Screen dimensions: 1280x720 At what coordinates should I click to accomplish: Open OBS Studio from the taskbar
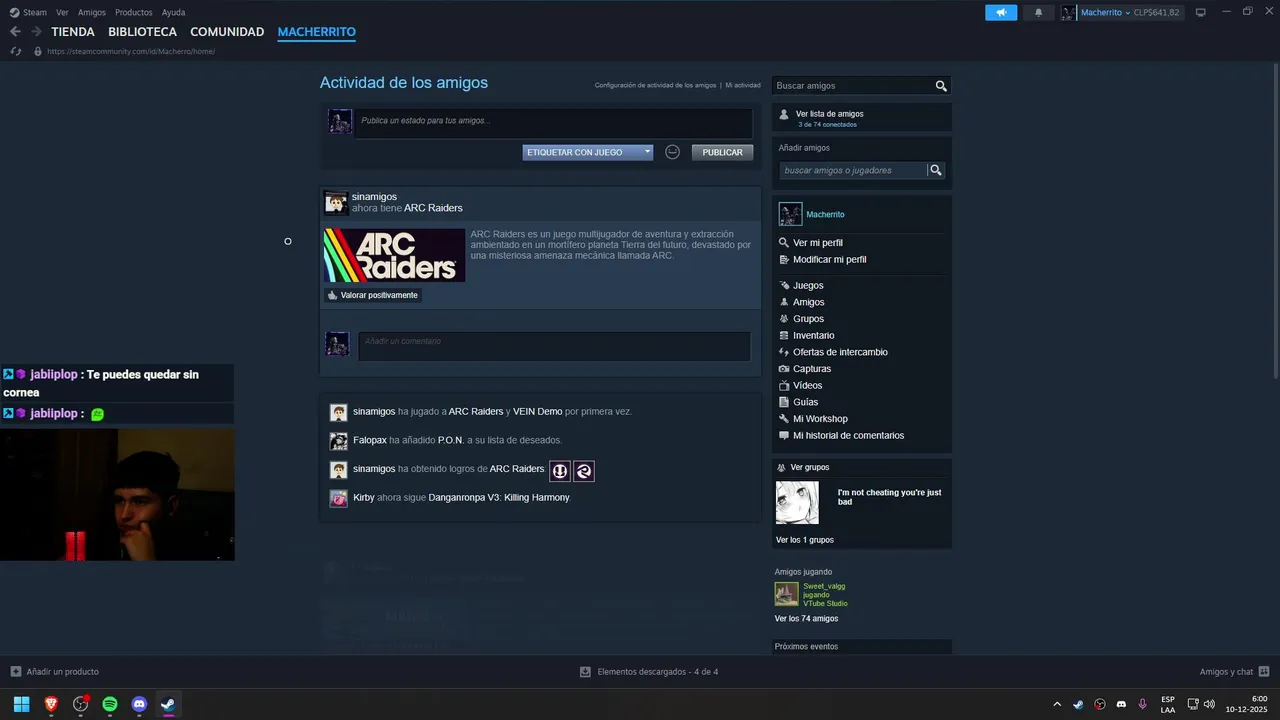pyautogui.click(x=81, y=704)
